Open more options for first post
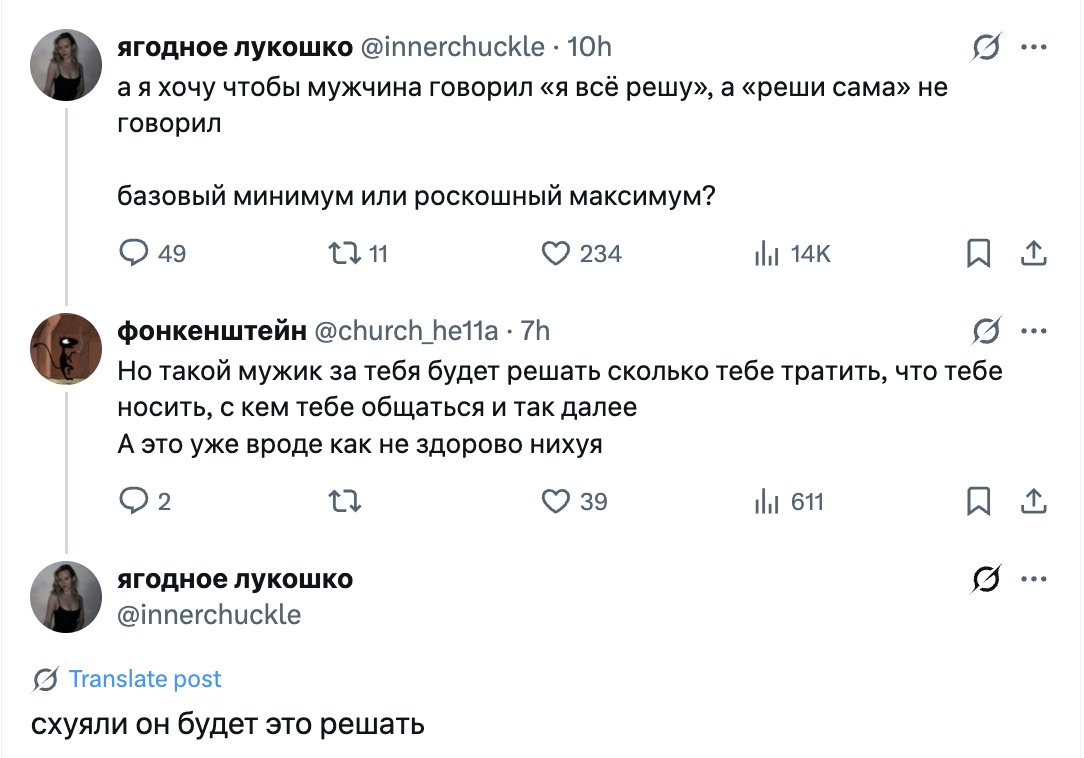Viewport: 1084px width, 758px height. tap(1033, 47)
